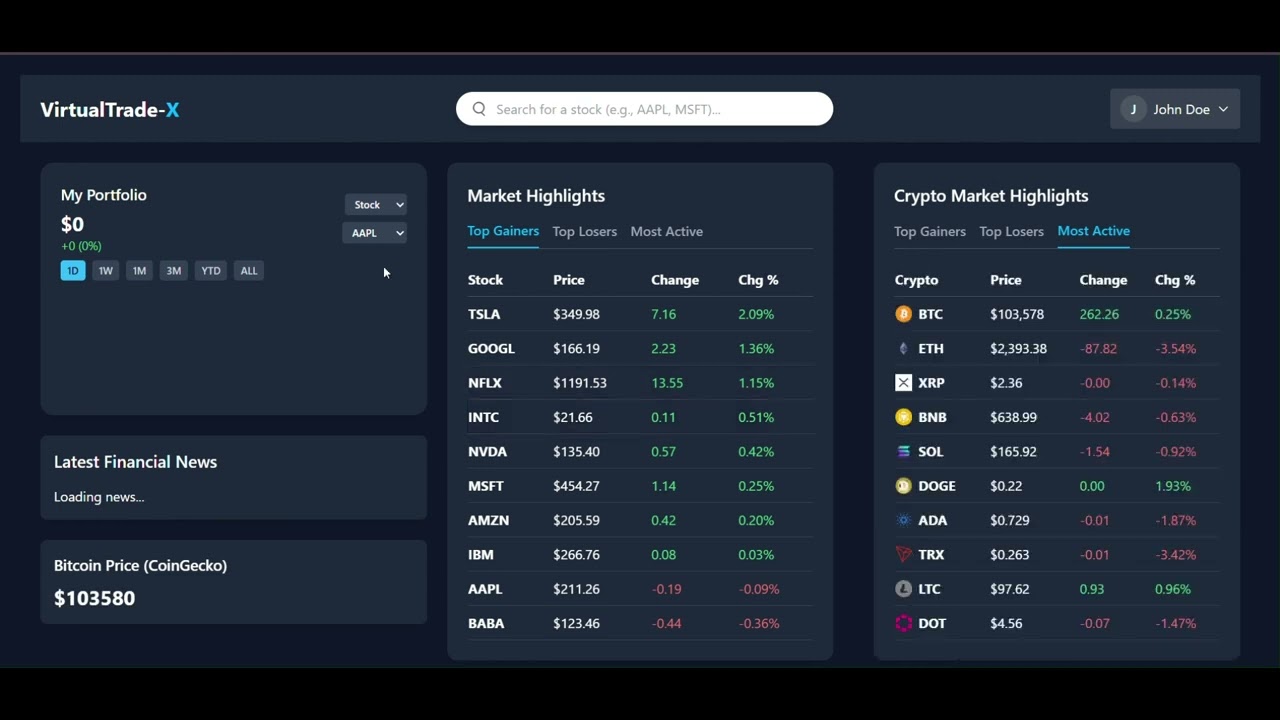Click the Stock column header

[x=486, y=280]
